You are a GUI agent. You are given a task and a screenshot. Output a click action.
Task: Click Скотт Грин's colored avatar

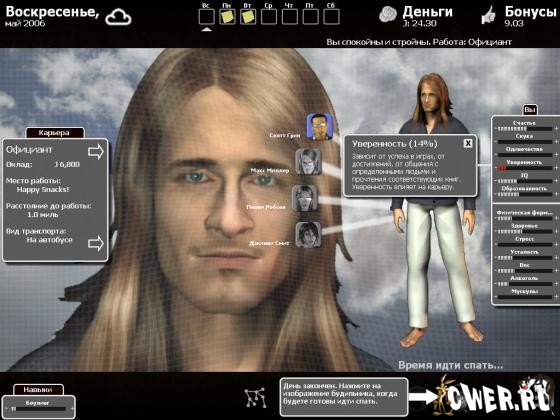pos(319,126)
